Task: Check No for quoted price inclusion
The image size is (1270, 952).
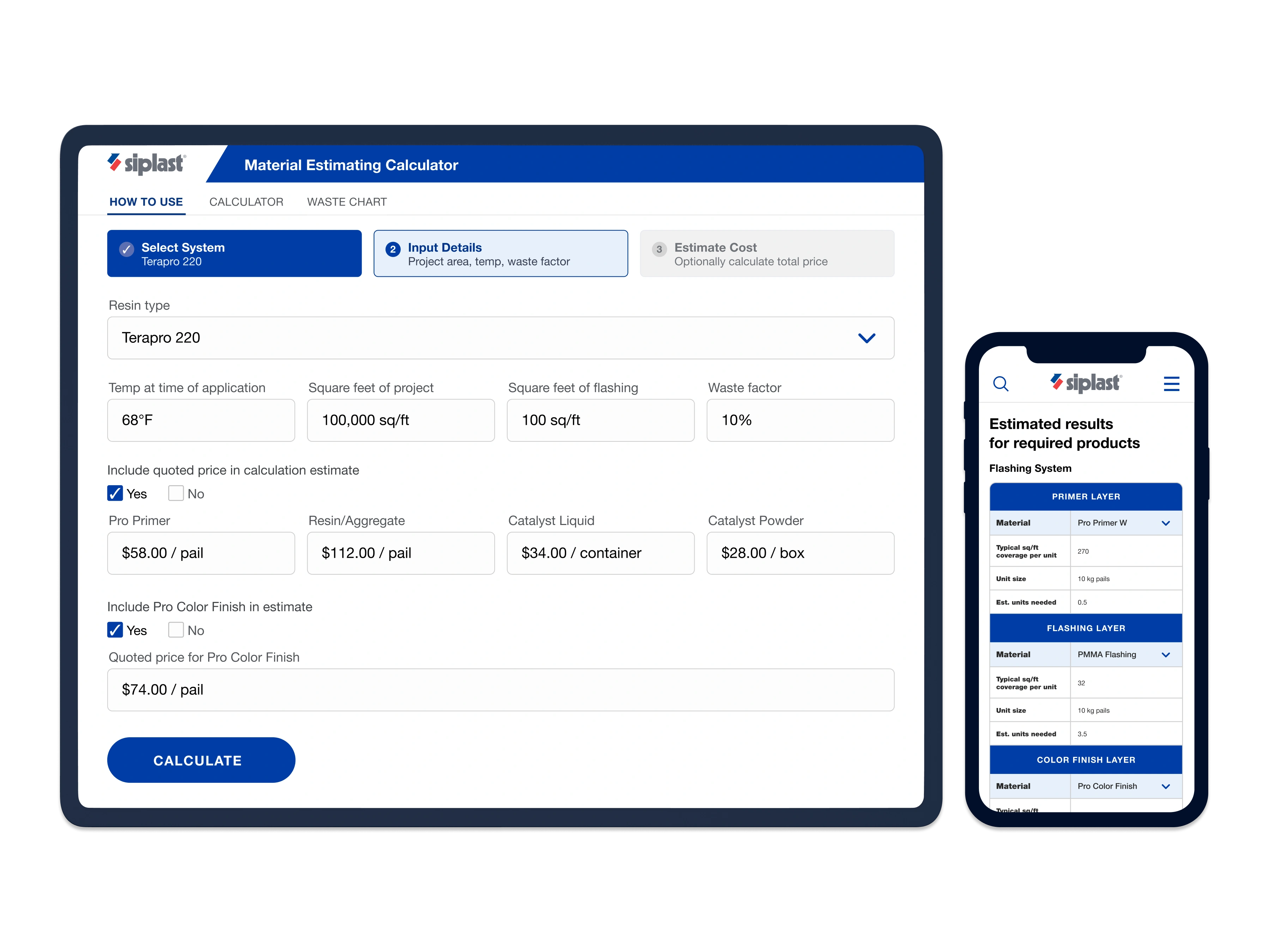Action: [x=176, y=494]
